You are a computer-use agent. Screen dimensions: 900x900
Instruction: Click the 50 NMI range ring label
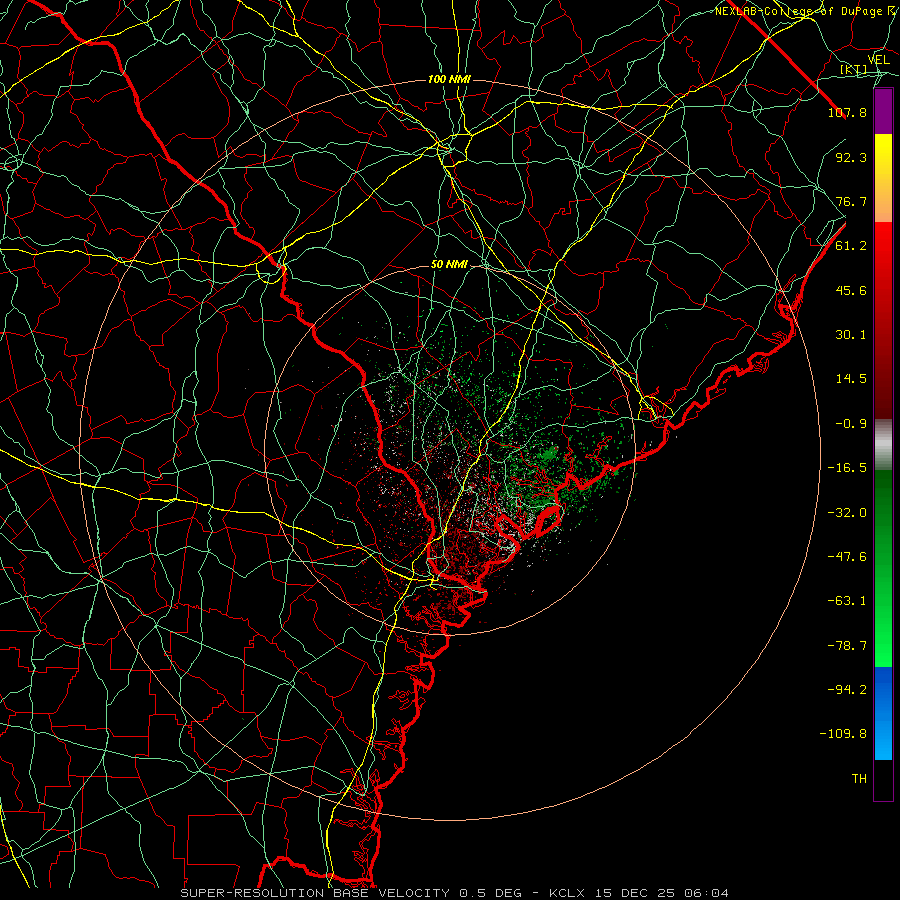pos(449,265)
